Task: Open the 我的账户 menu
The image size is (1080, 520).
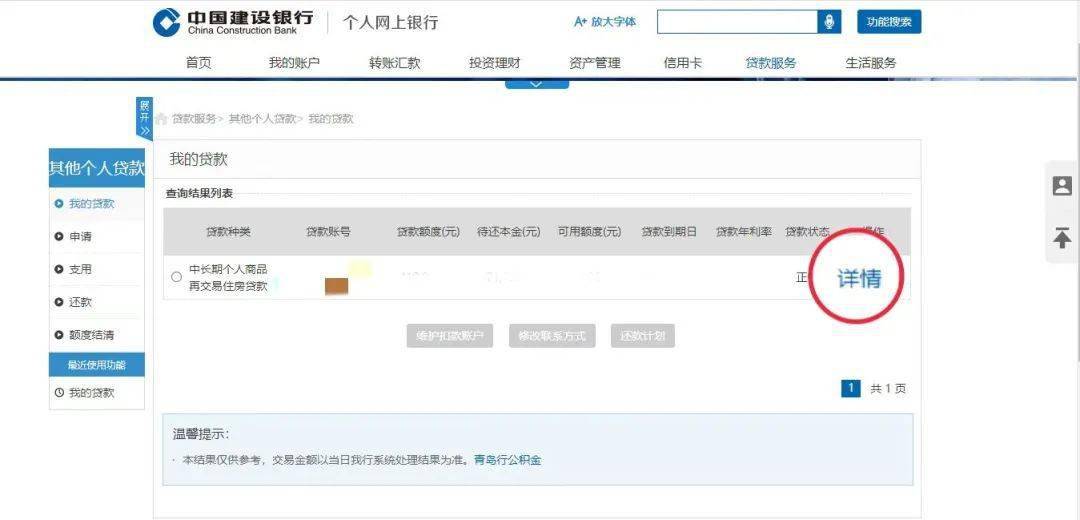Action: 294,63
